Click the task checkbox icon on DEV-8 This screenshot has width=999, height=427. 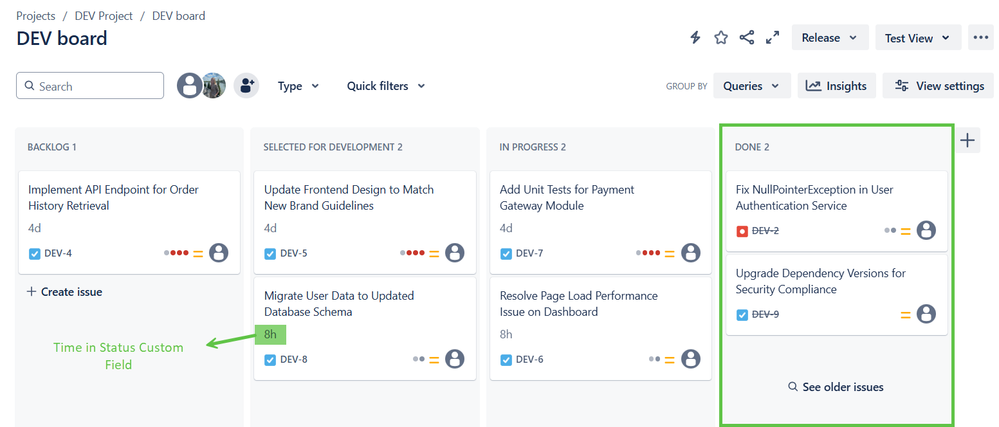[270, 359]
